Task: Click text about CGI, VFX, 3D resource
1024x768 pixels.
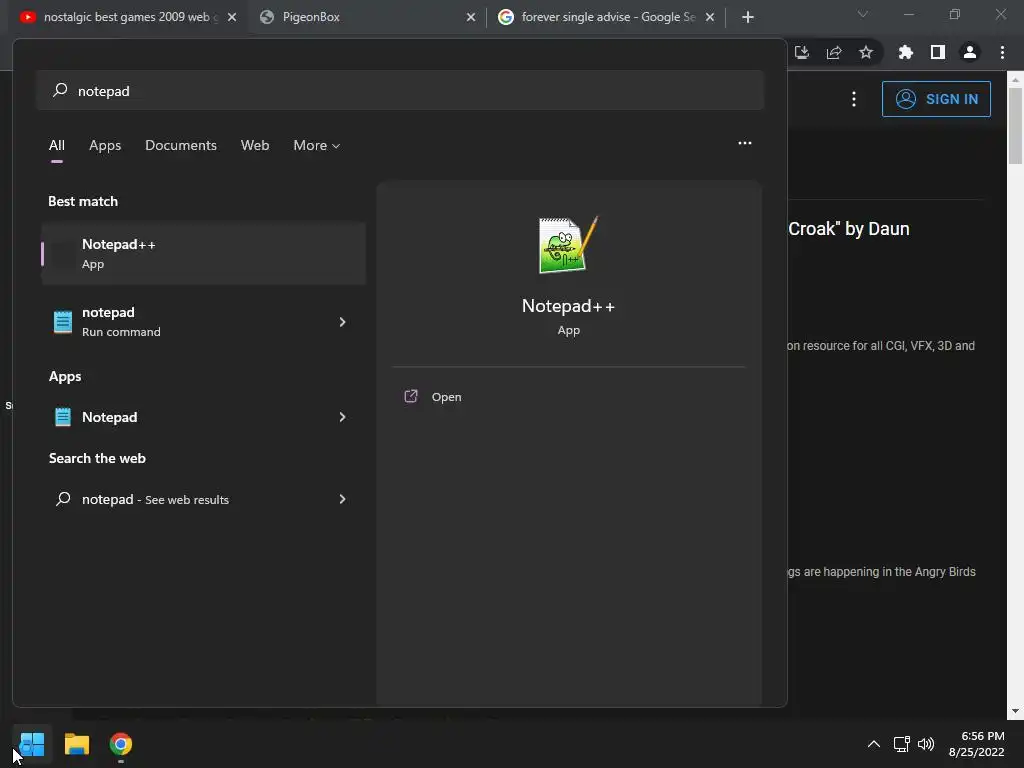Action: (881, 345)
